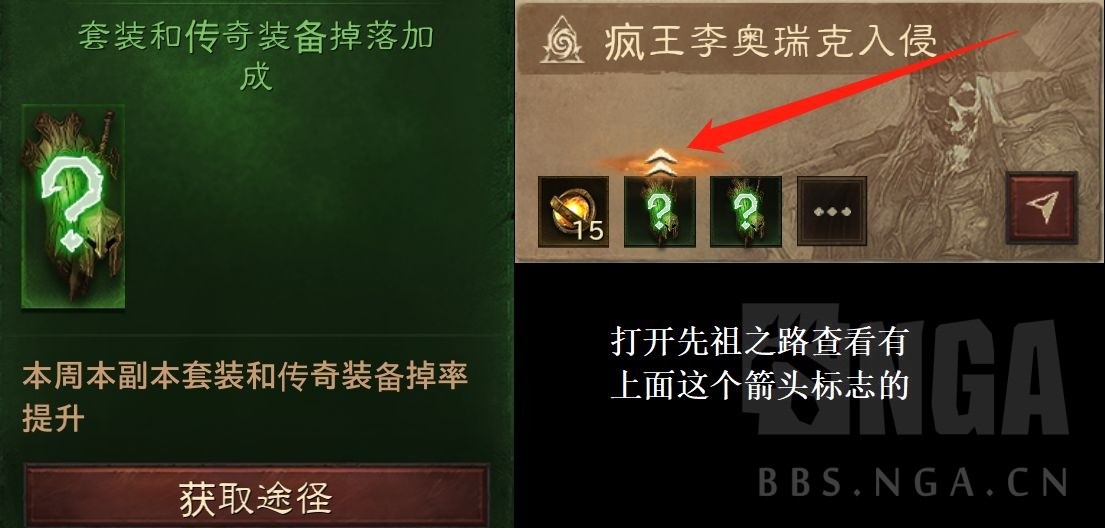Click the gold coin reward icon with 15
The height and width of the screenshot is (528, 1105).
[x=574, y=211]
